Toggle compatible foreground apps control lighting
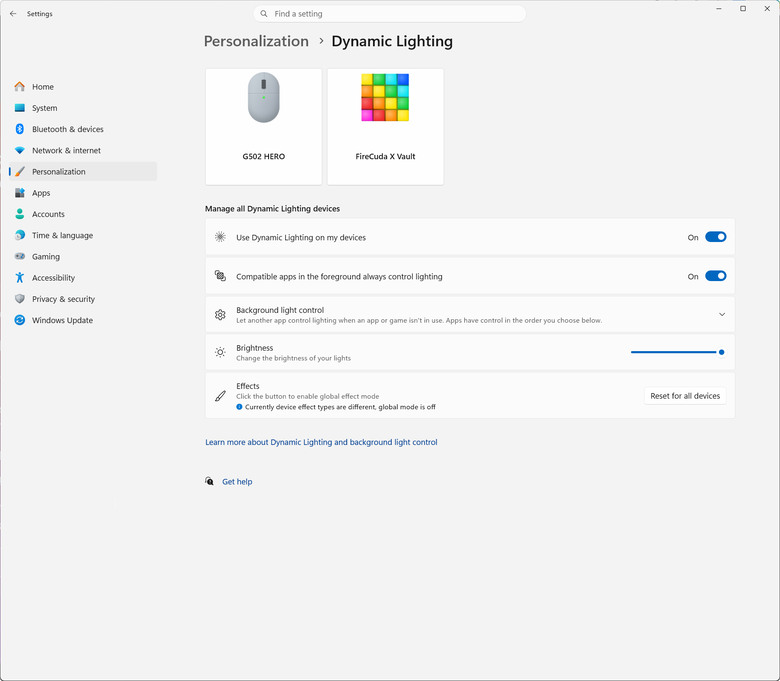780x681 pixels. [x=715, y=276]
